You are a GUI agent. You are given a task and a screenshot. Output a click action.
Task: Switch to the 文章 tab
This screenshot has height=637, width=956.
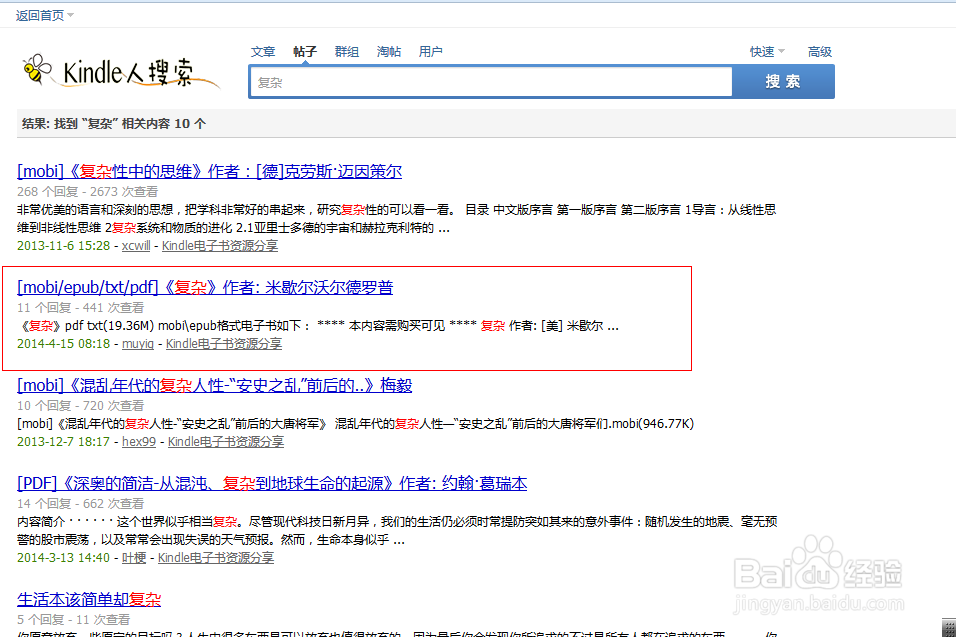[262, 51]
